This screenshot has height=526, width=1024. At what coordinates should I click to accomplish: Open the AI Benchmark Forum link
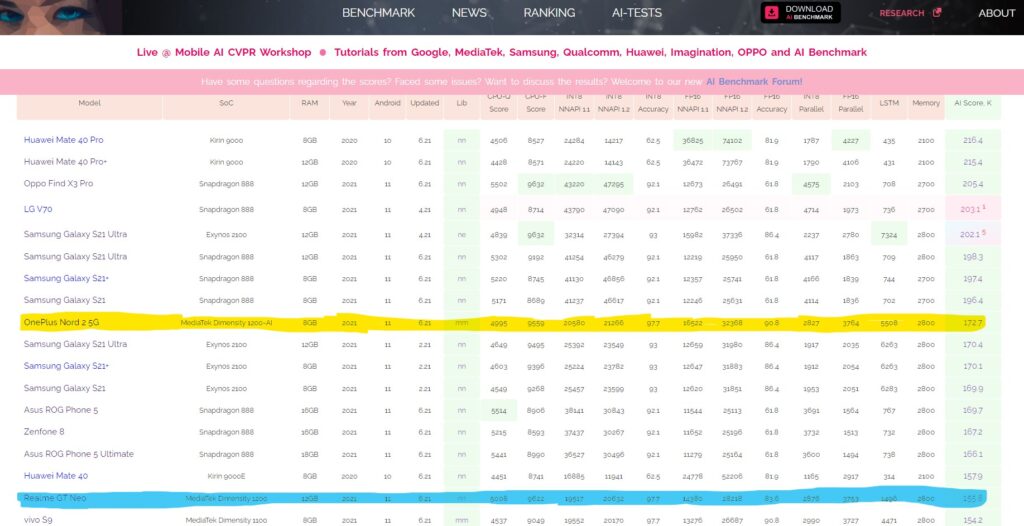click(754, 82)
